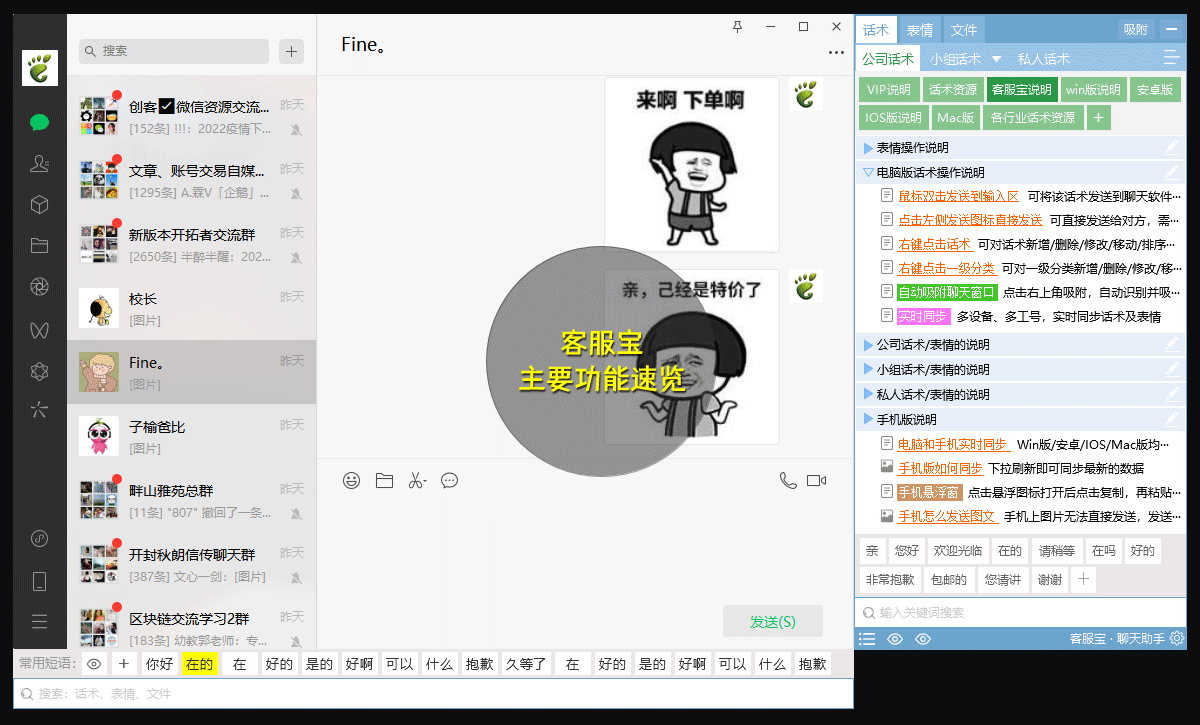Switch to the 文件 tab

pyautogui.click(x=963, y=29)
